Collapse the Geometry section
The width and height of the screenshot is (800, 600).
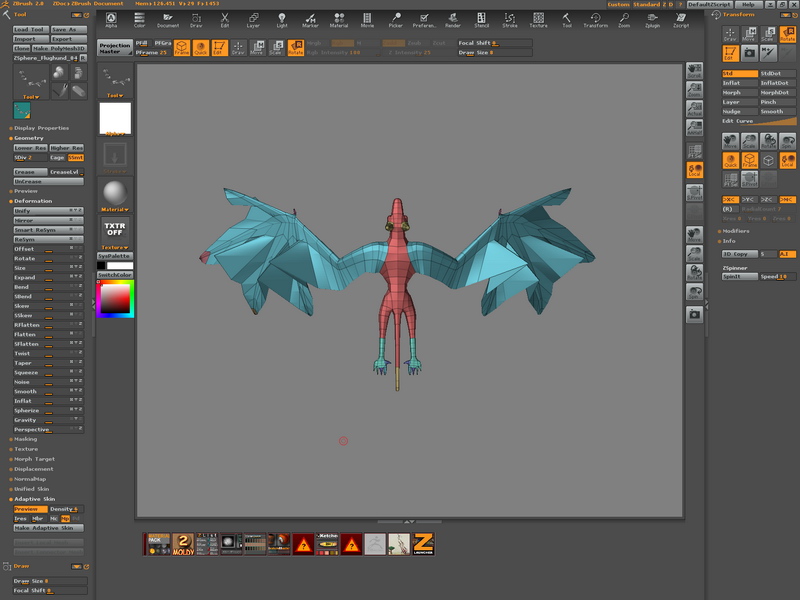pos(29,138)
